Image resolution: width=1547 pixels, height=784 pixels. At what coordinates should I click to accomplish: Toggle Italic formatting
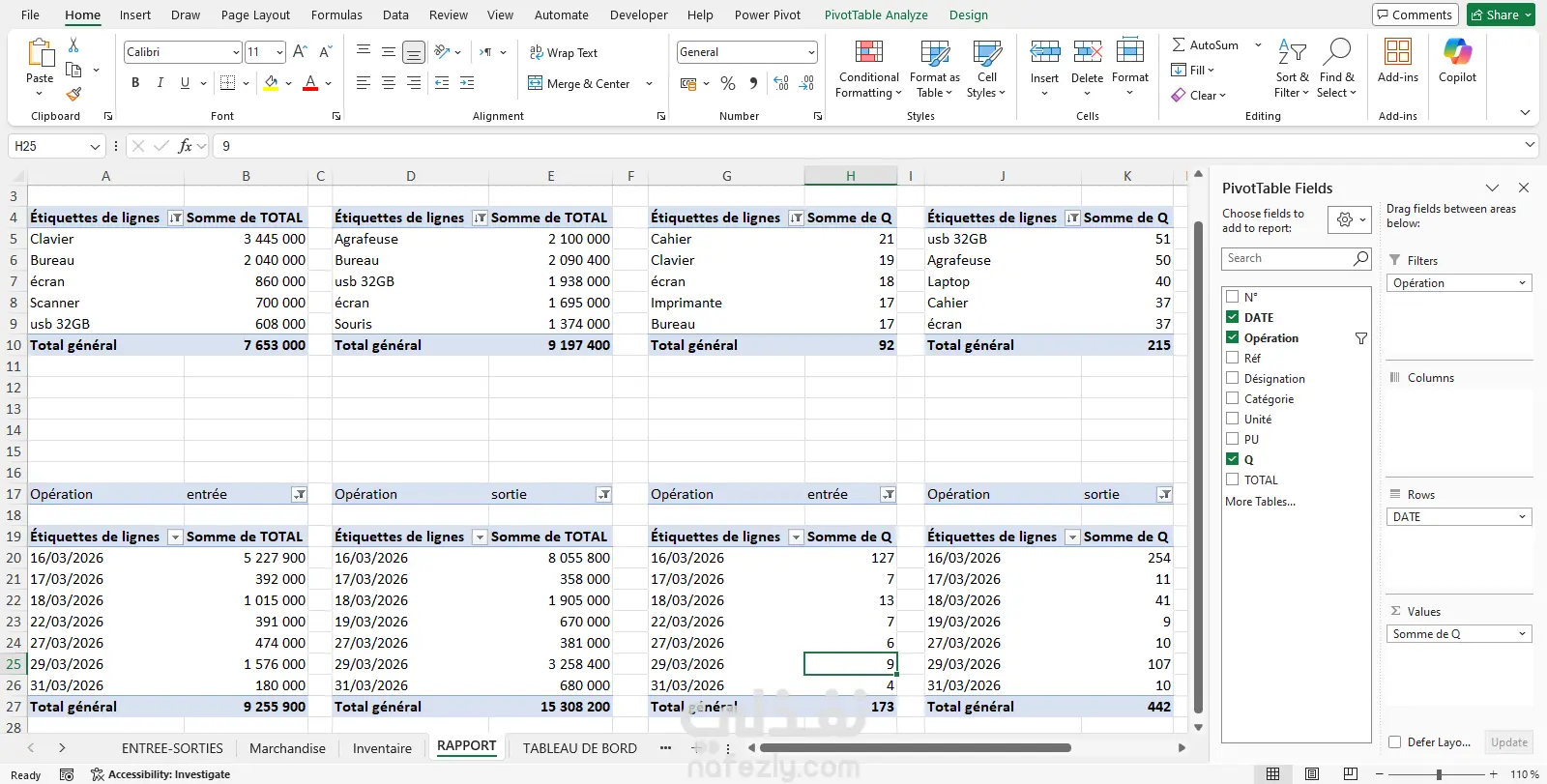[x=160, y=83]
